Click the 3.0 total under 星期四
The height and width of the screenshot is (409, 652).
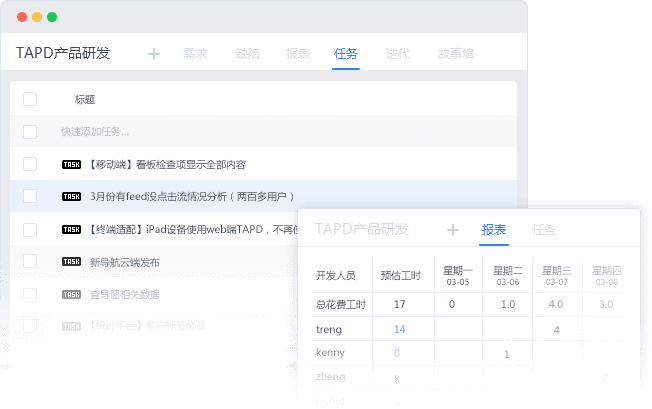point(606,305)
